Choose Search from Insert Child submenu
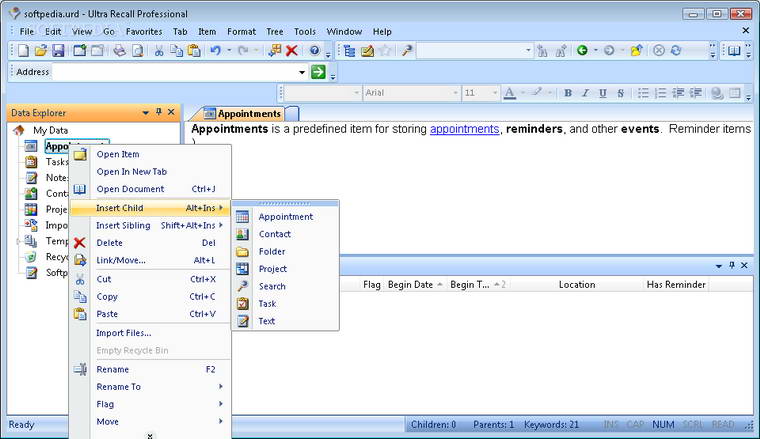Viewport: 760px width, 439px height. coord(285,286)
